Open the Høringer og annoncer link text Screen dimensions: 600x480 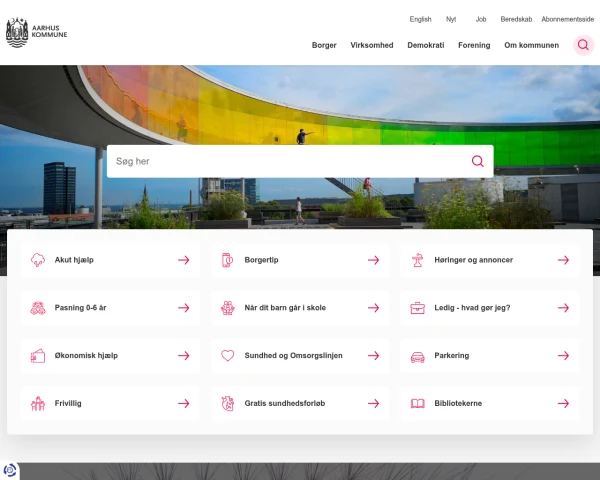(473, 260)
